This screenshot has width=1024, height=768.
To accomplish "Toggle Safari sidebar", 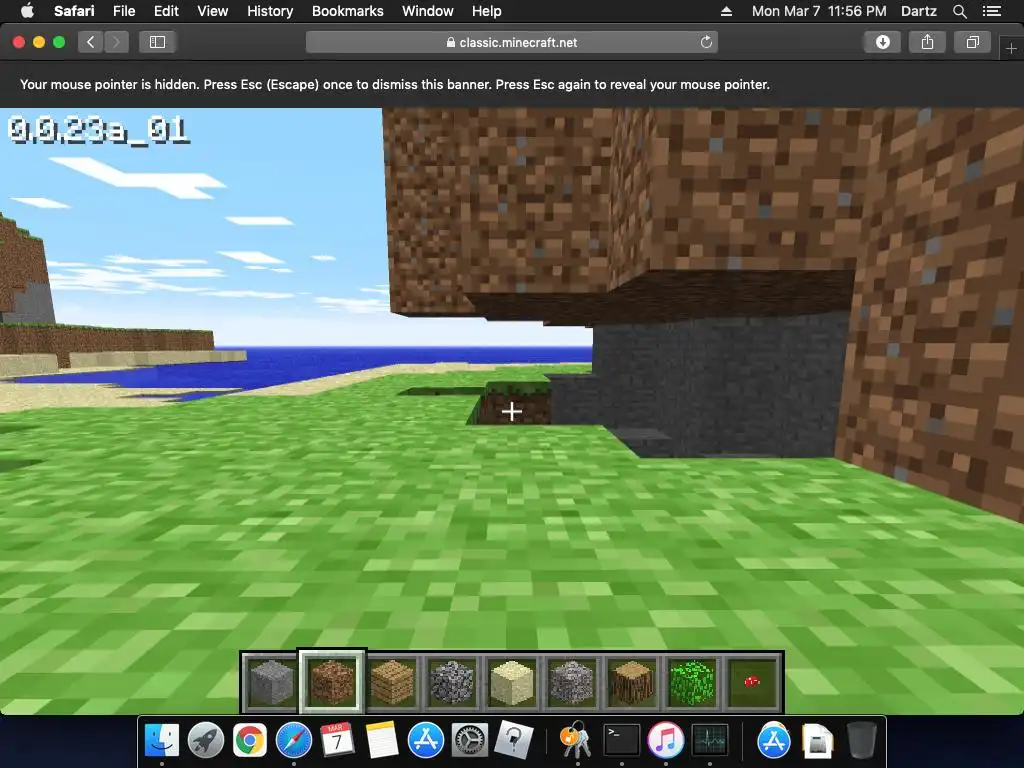I will tap(157, 42).
